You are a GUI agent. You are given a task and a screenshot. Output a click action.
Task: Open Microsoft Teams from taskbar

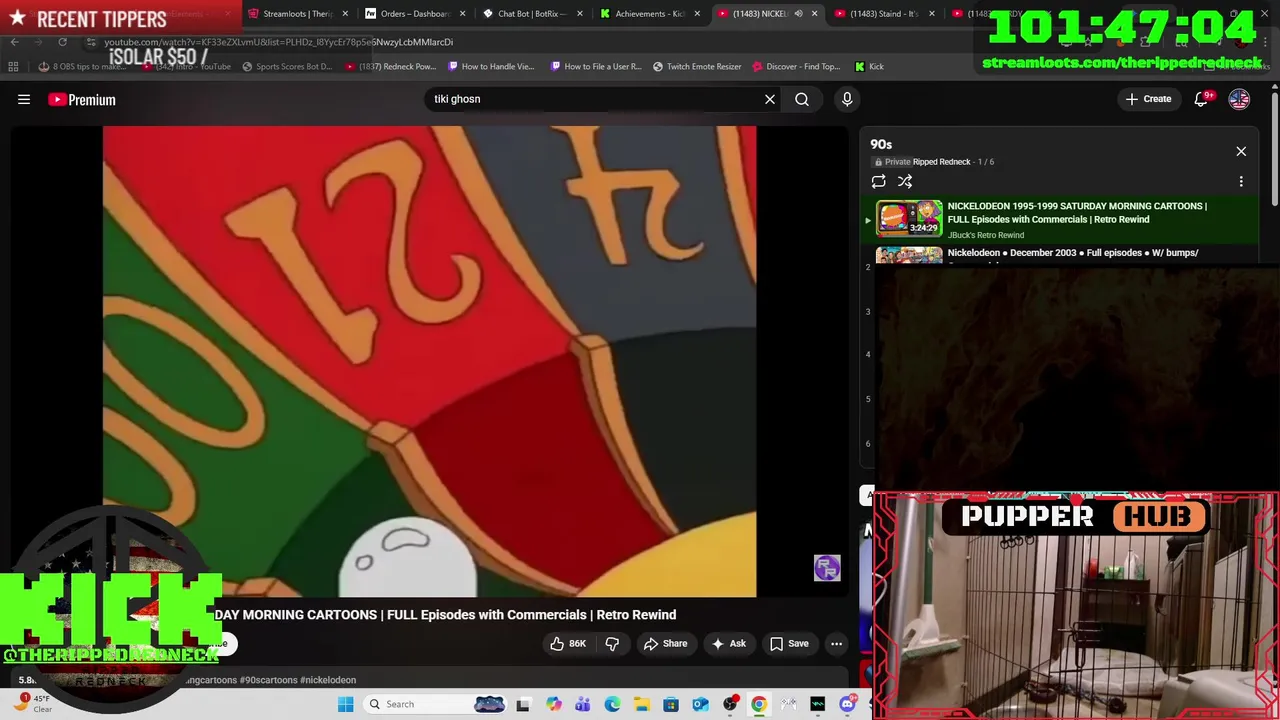583,705
